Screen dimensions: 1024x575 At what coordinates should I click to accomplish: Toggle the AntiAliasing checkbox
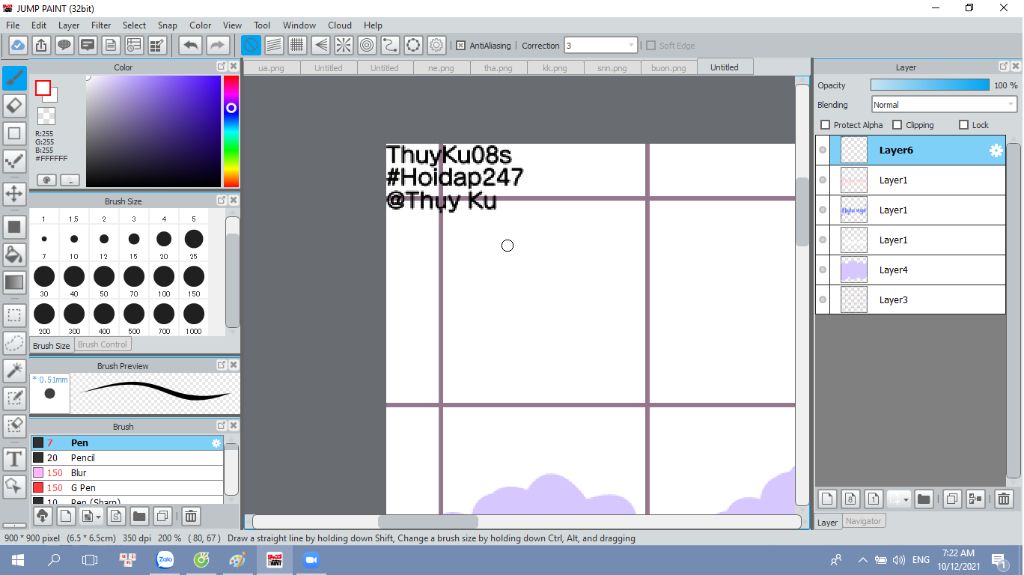pos(460,46)
